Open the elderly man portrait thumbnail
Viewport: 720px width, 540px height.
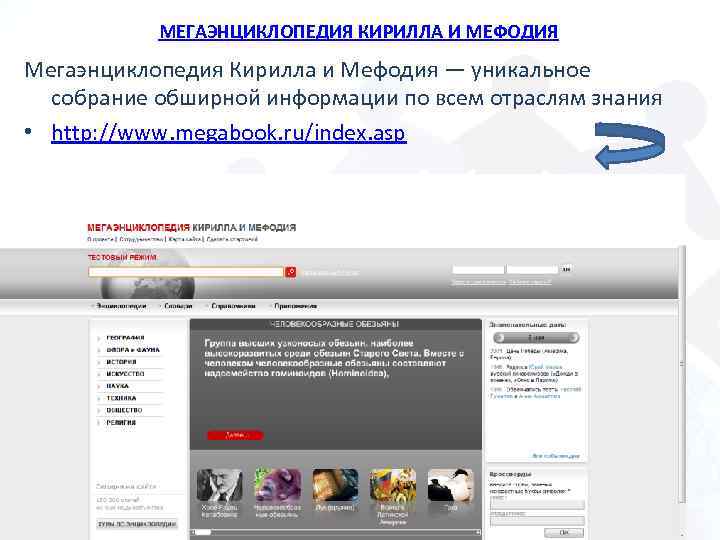[219, 485]
